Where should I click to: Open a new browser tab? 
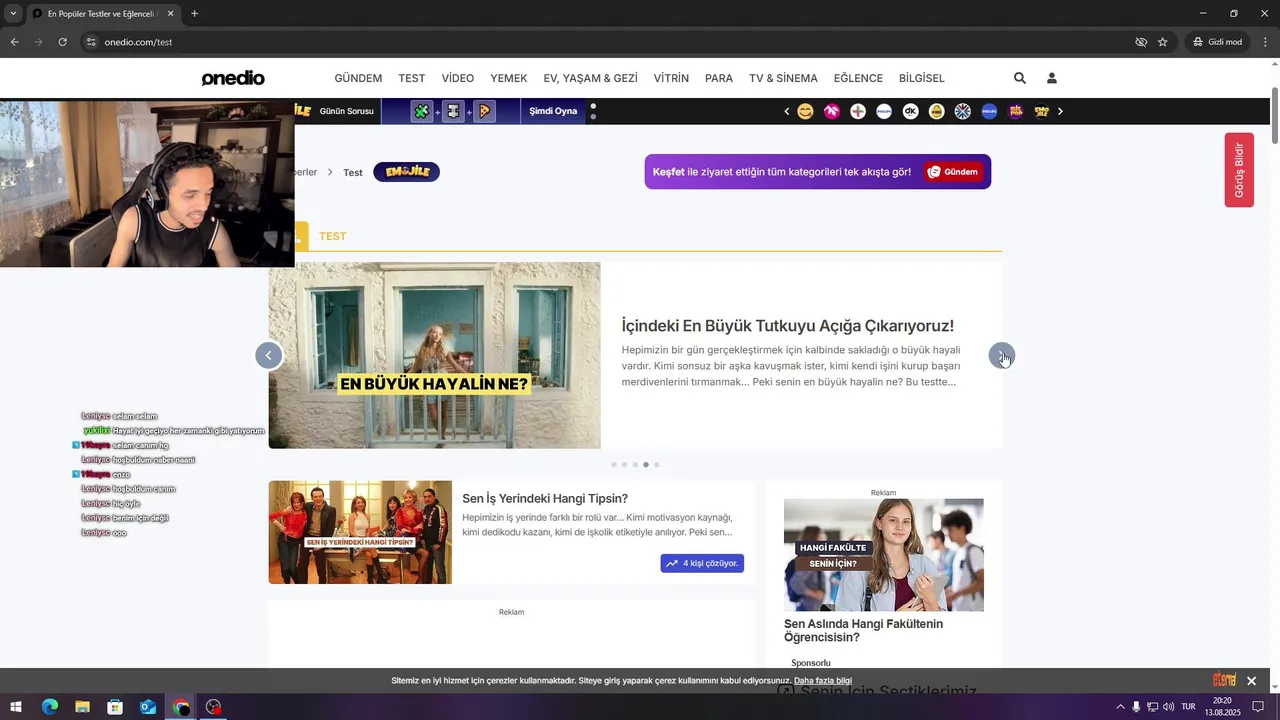194,14
